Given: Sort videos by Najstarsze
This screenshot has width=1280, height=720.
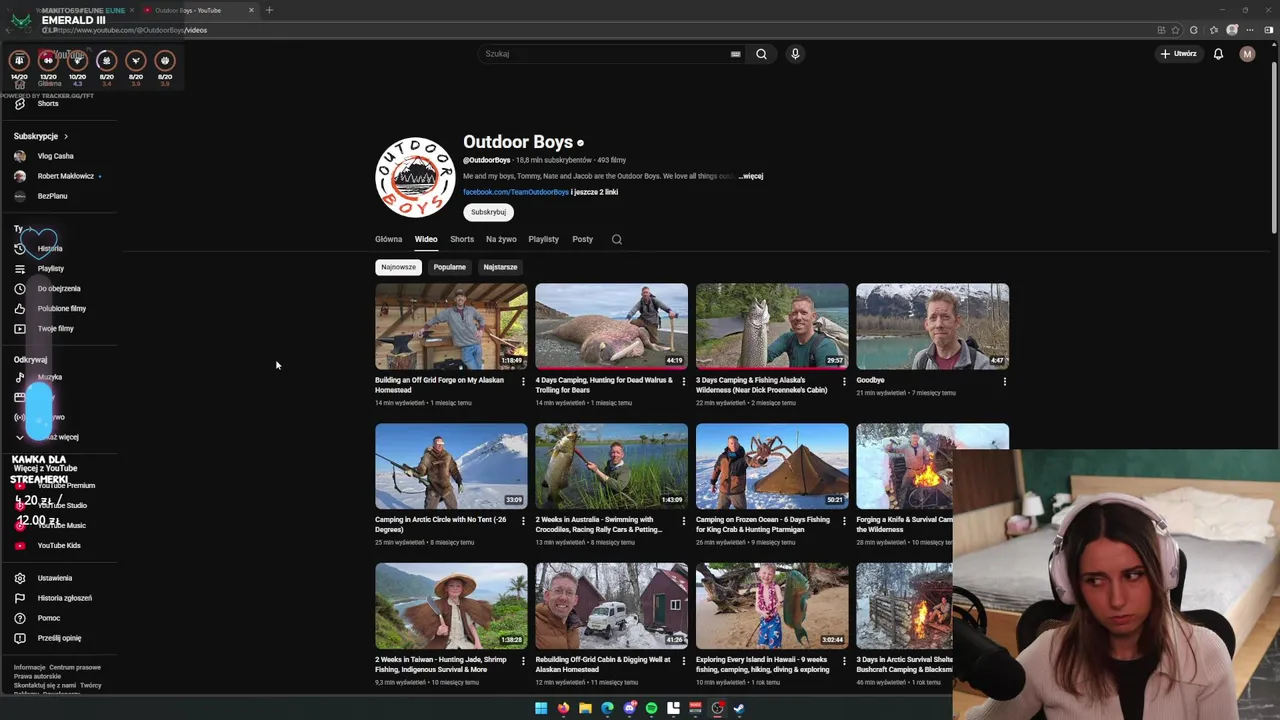Looking at the screenshot, I should click(500, 267).
